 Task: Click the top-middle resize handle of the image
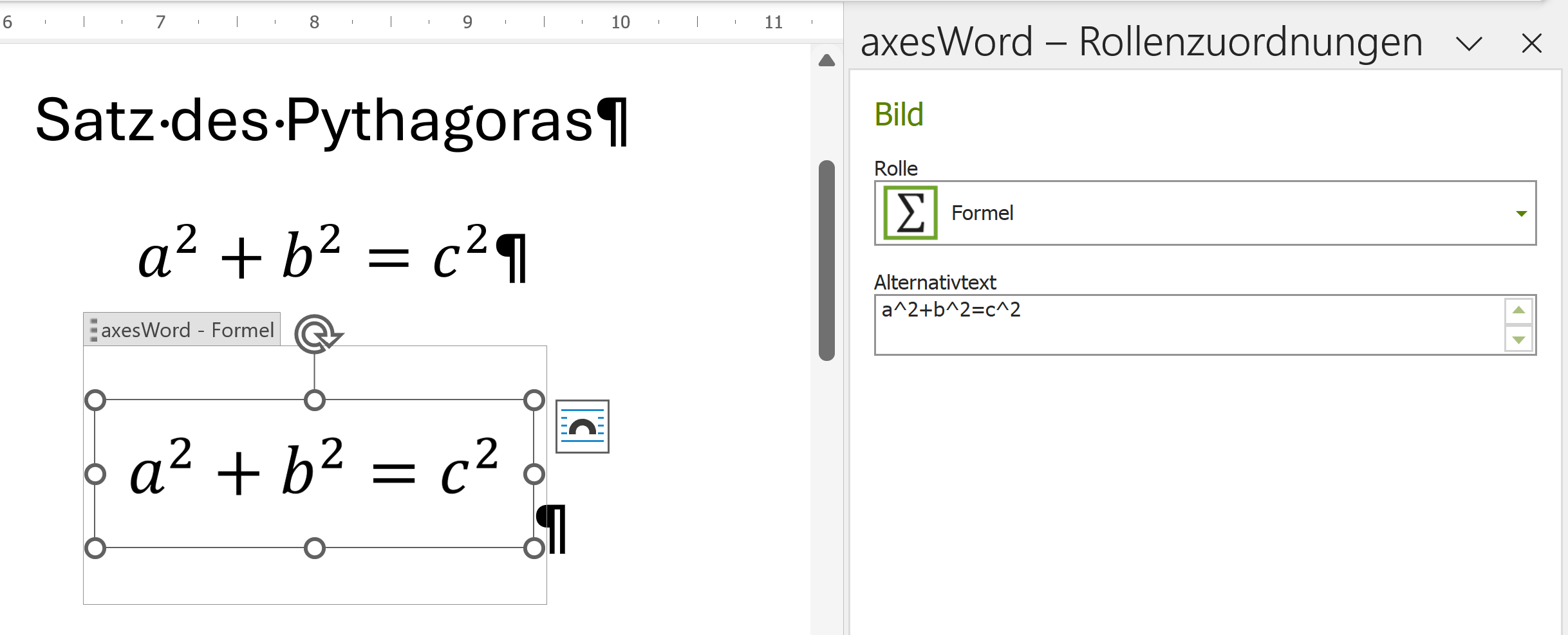315,400
